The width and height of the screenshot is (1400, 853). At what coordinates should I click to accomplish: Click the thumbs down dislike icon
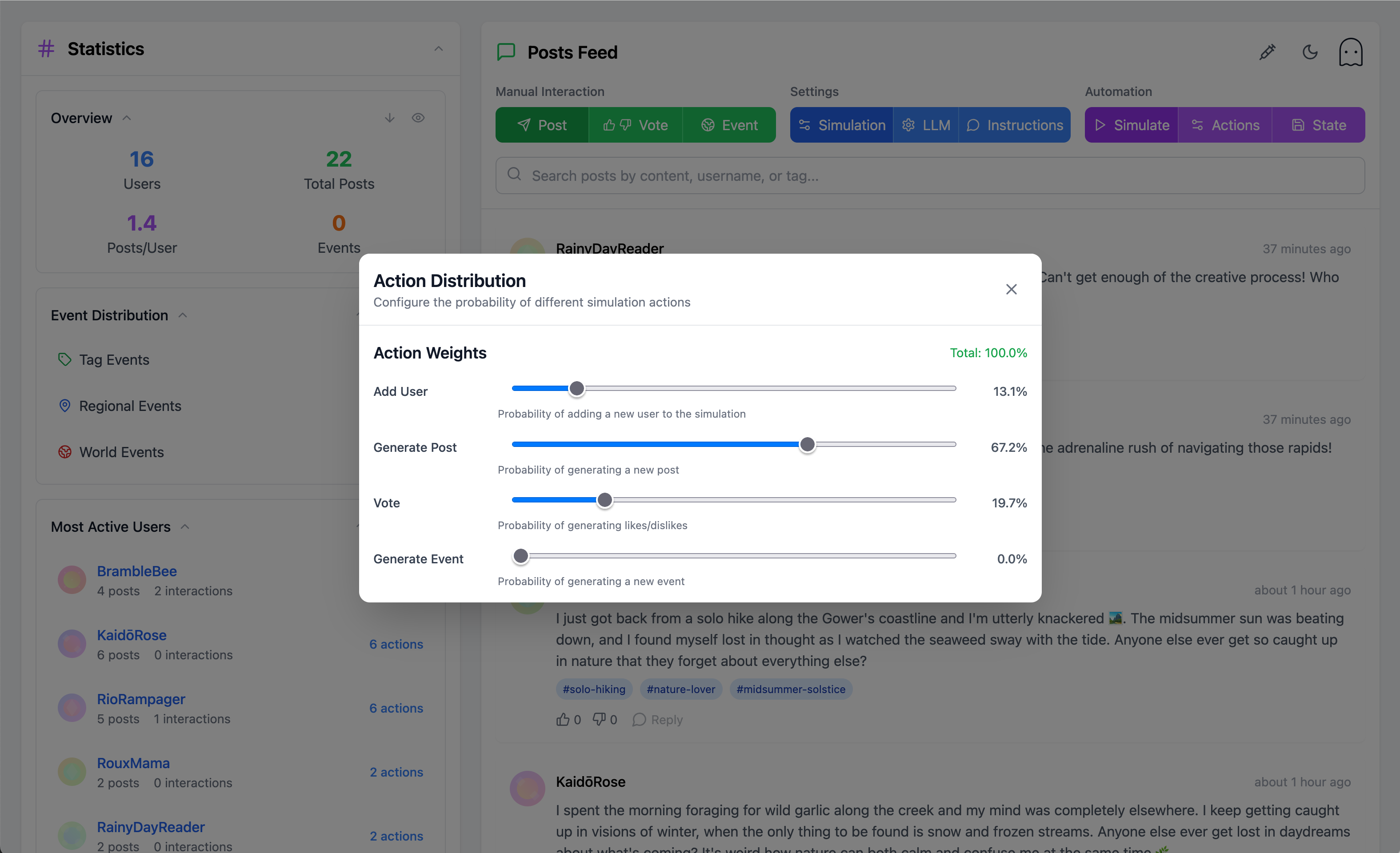(x=599, y=720)
